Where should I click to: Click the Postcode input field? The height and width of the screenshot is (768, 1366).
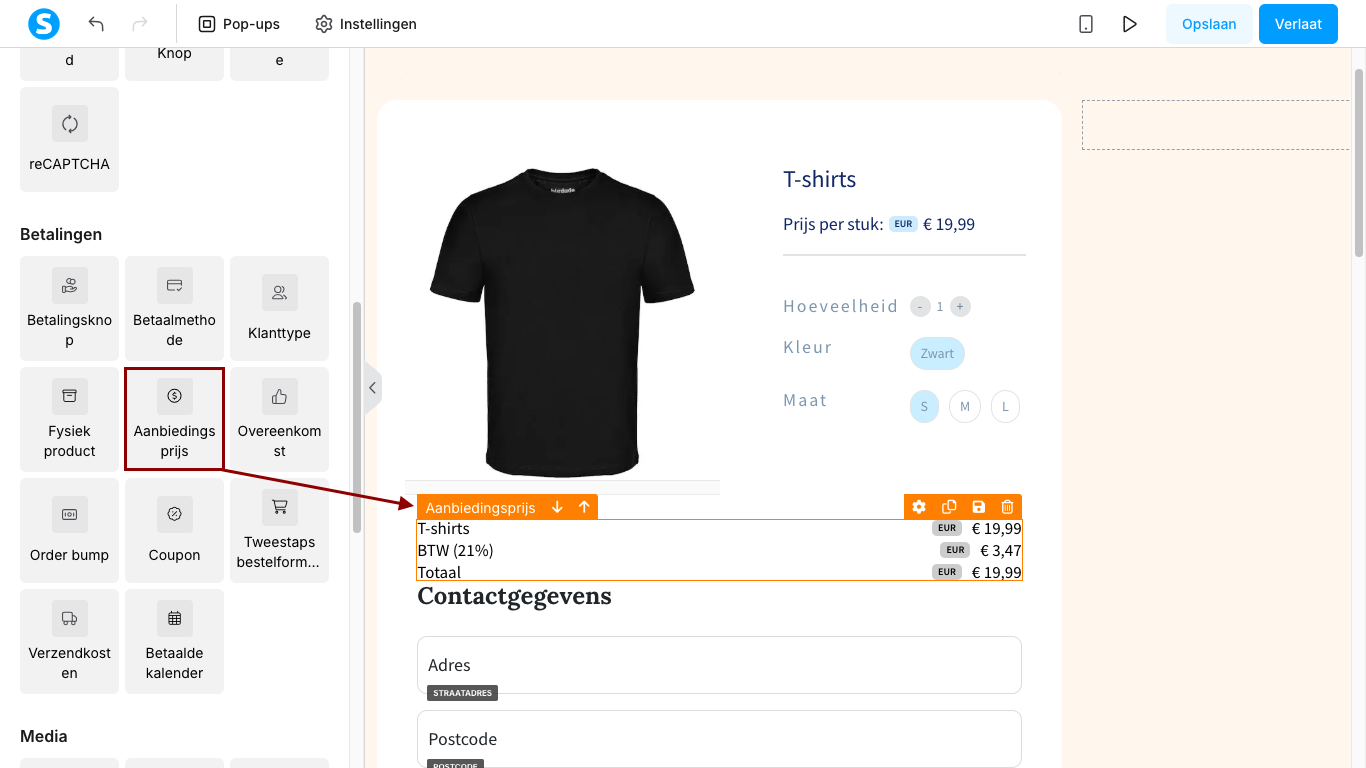719,739
